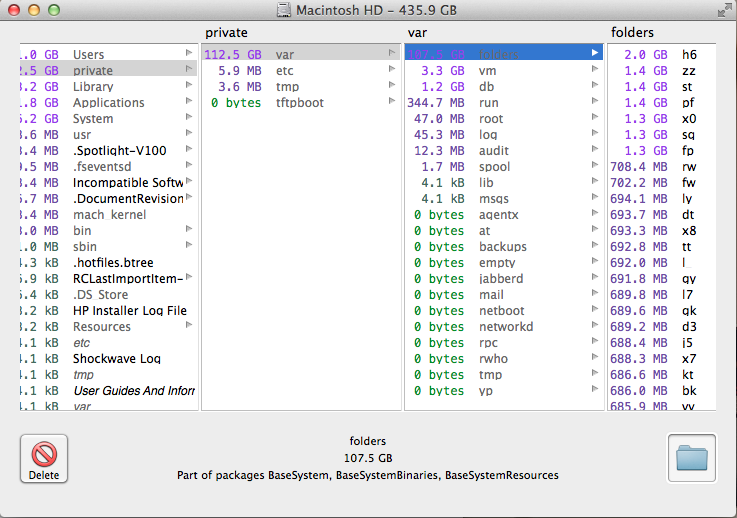Select the x0 folder row
The width and height of the screenshot is (737, 518).
[x=662, y=118]
